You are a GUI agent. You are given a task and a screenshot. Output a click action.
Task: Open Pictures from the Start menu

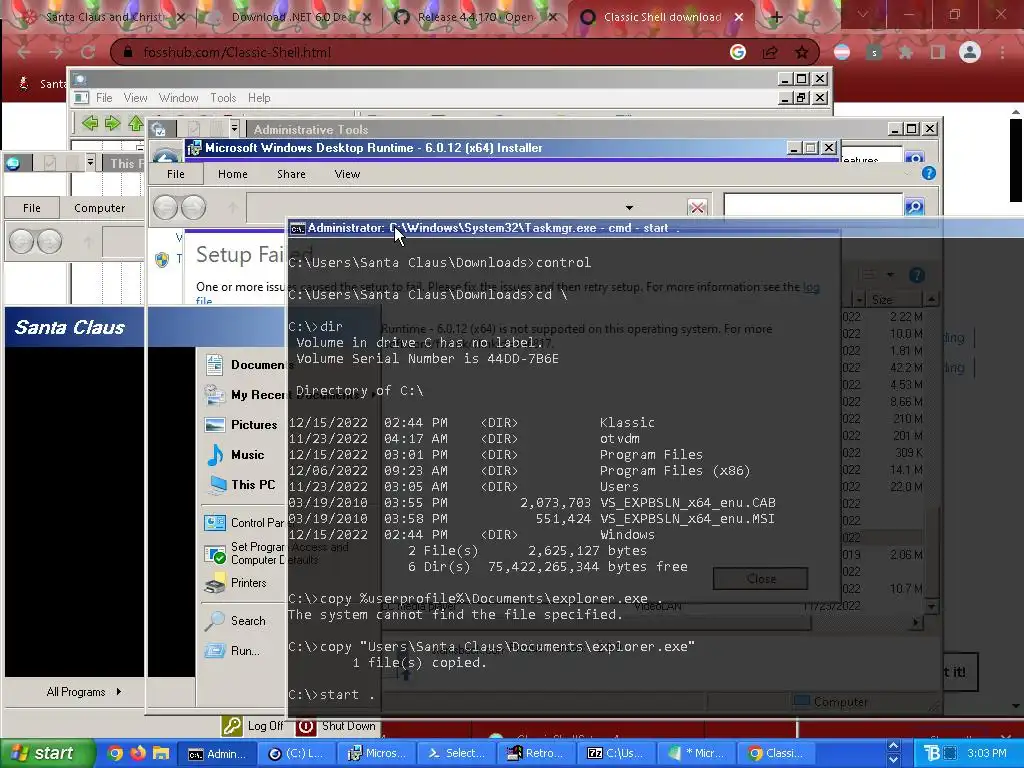(x=241, y=424)
